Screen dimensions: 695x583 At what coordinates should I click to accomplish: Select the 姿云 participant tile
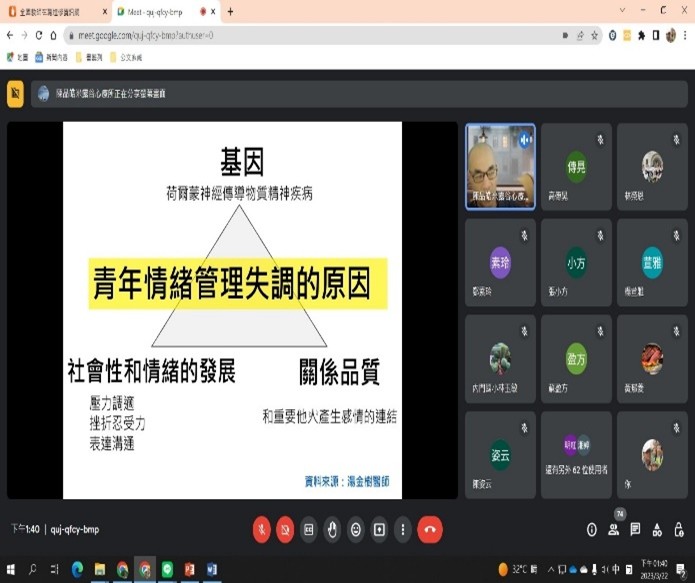500,455
